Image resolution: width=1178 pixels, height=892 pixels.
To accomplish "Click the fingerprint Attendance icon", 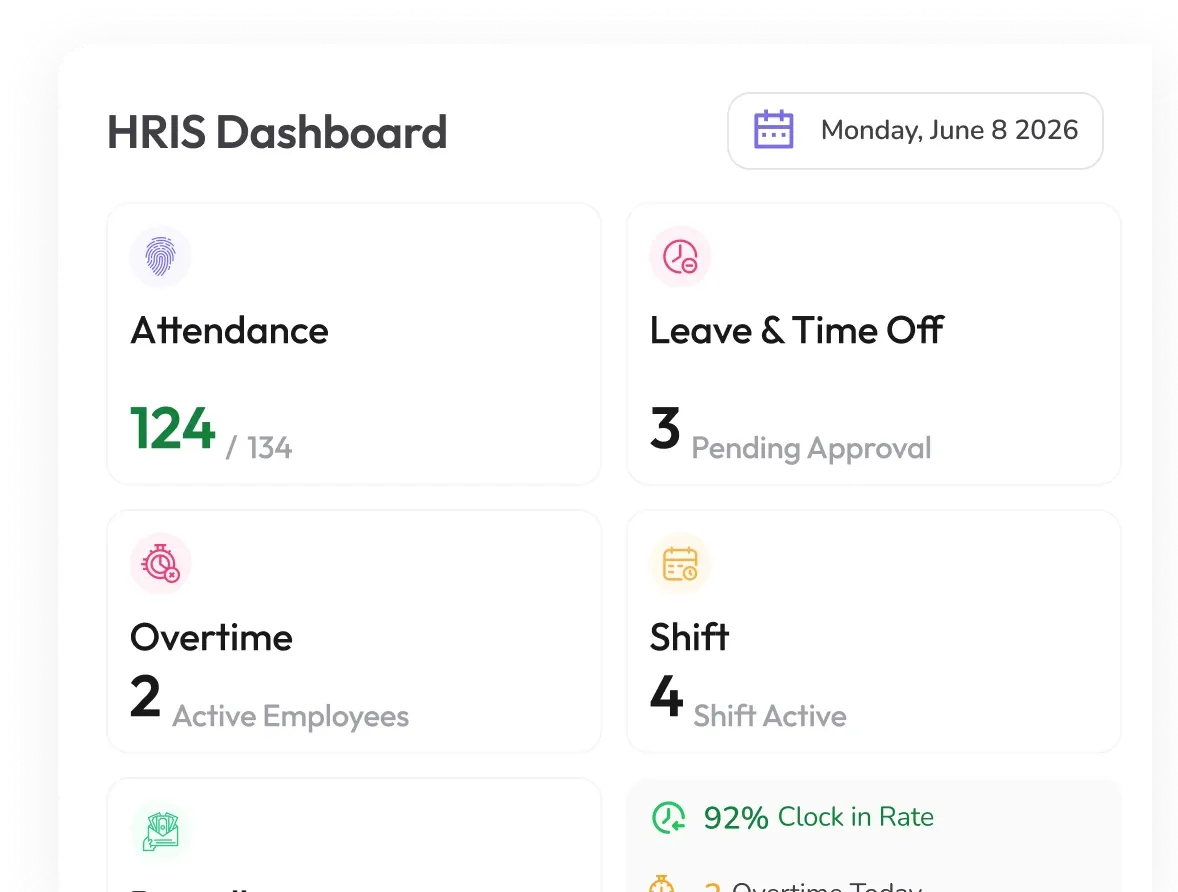I will click(x=160, y=257).
